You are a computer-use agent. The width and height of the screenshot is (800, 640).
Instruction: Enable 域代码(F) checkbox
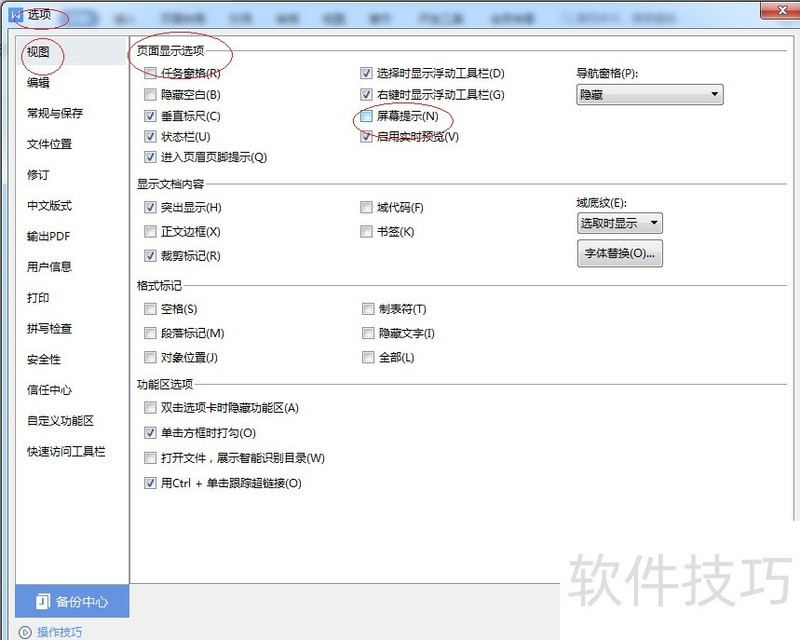(366, 207)
